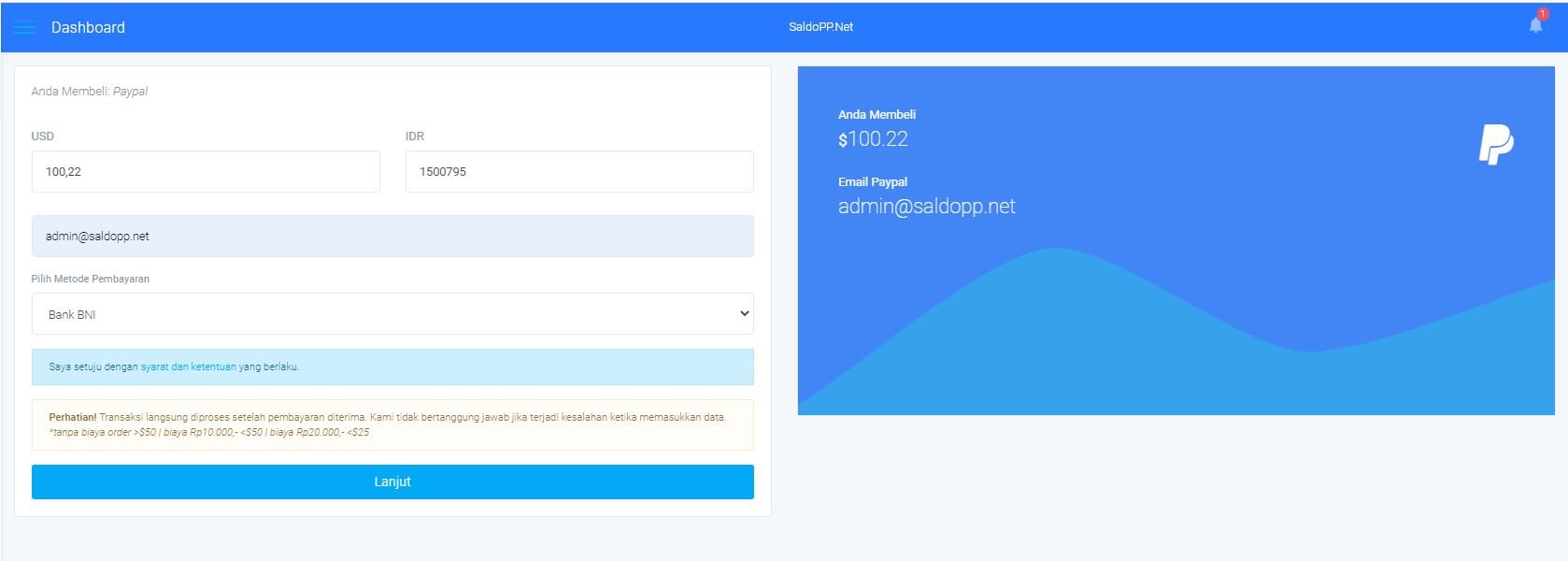
Task: Open the notifications bell
Action: coord(1535,24)
